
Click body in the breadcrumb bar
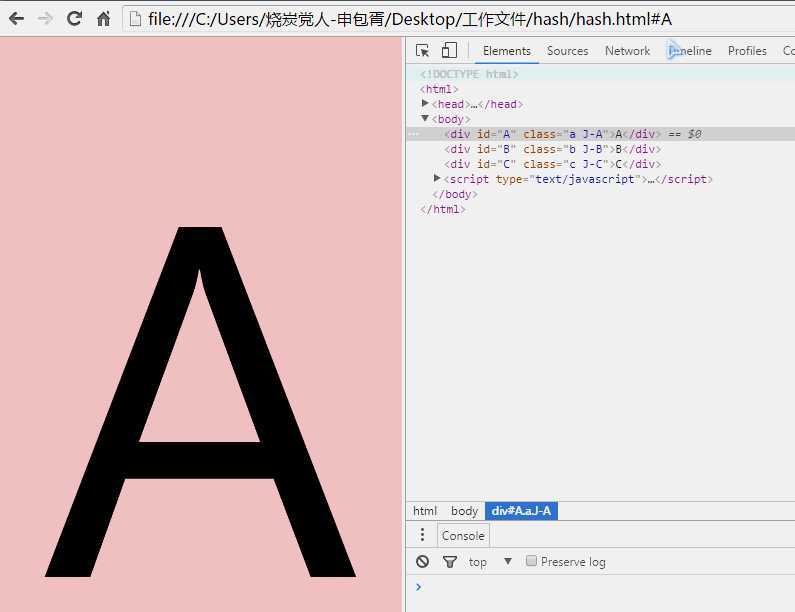point(464,511)
